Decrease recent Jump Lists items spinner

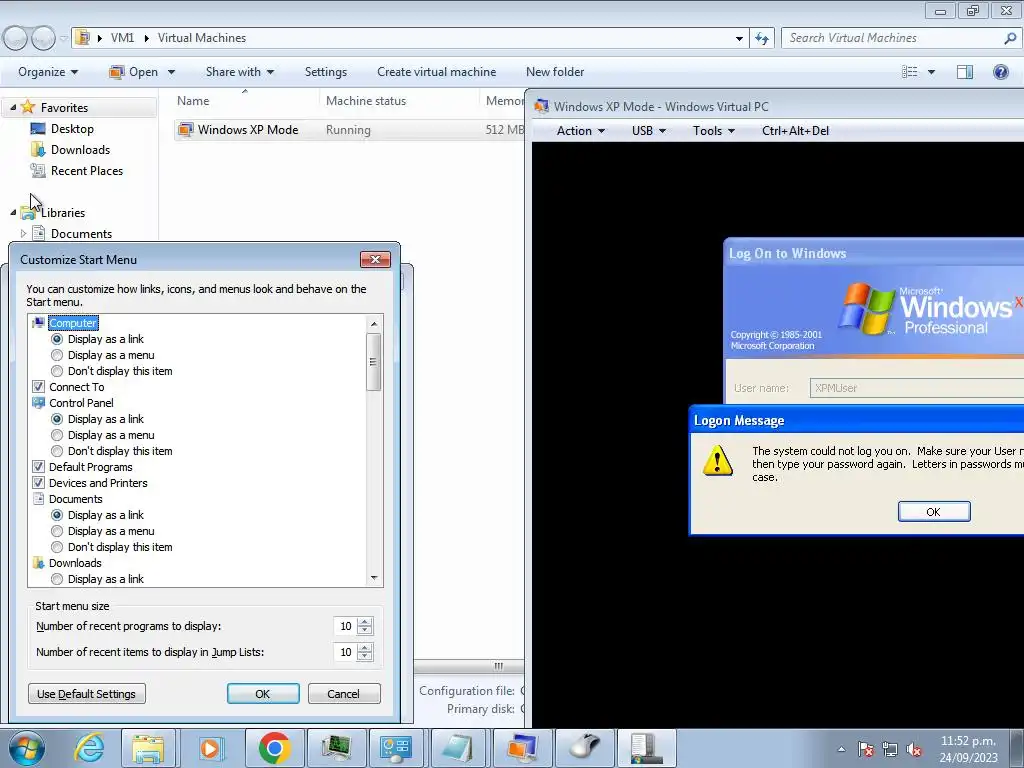tap(365, 656)
